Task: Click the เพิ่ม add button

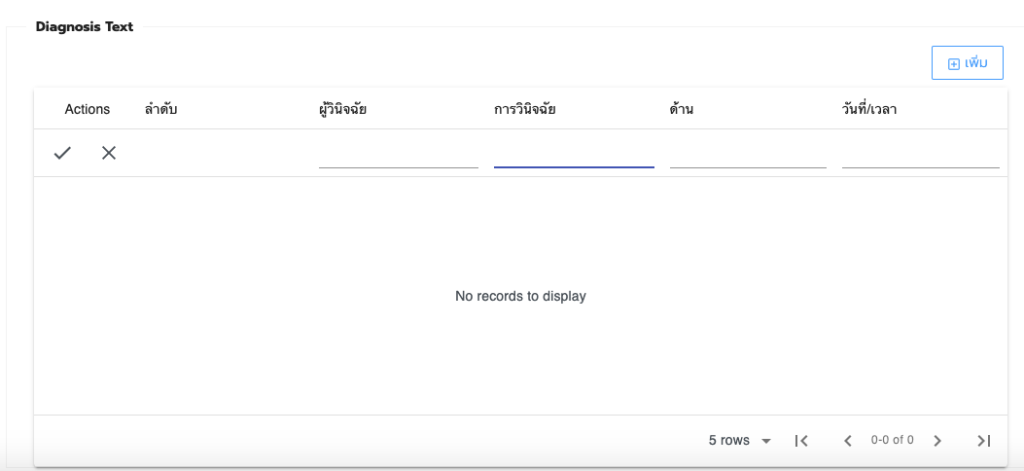Action: tap(967, 63)
